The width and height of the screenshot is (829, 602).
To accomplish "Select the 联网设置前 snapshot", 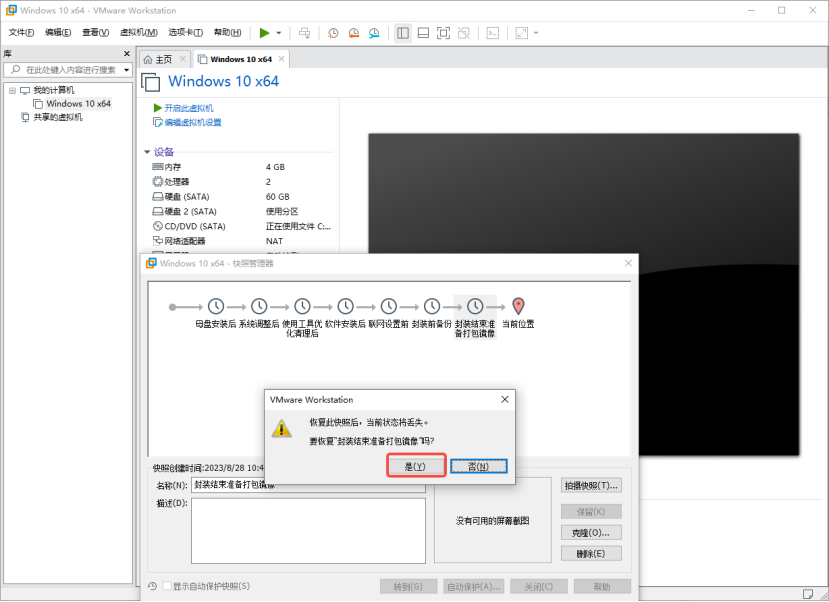I will 389,313.
